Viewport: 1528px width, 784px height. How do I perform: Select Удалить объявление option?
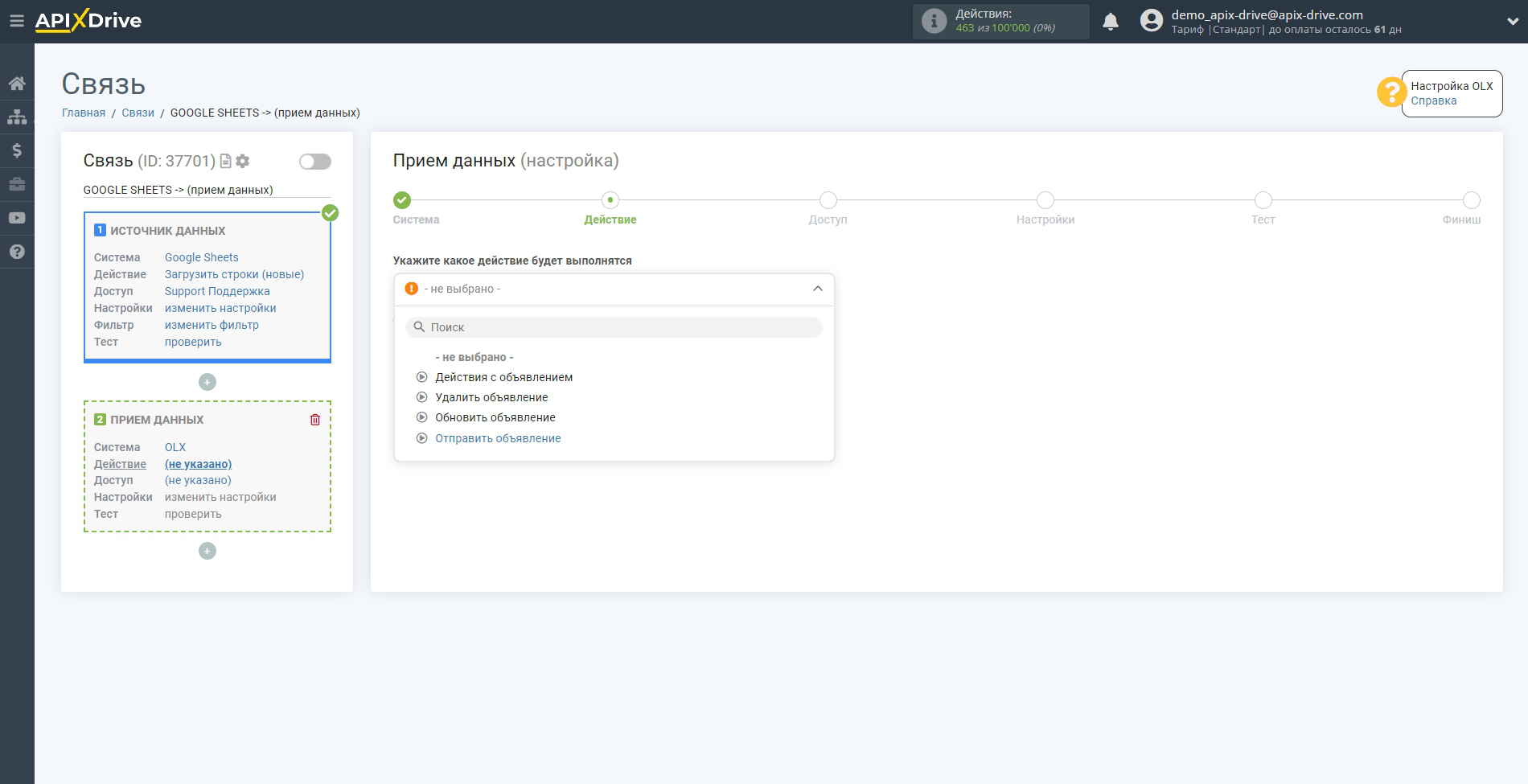click(x=491, y=397)
